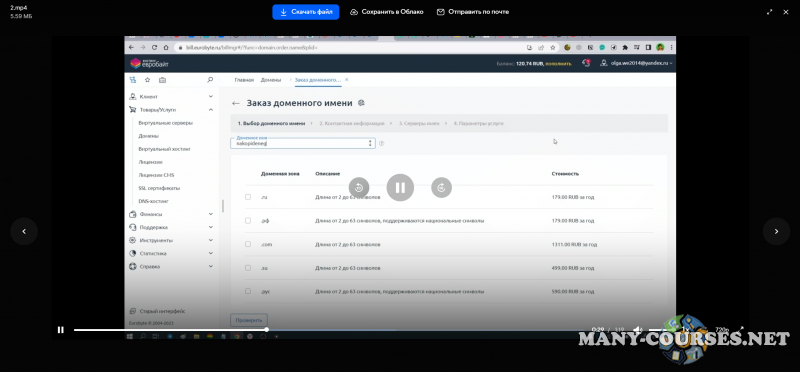Open the Главная tab
The height and width of the screenshot is (372, 800).
click(244, 80)
